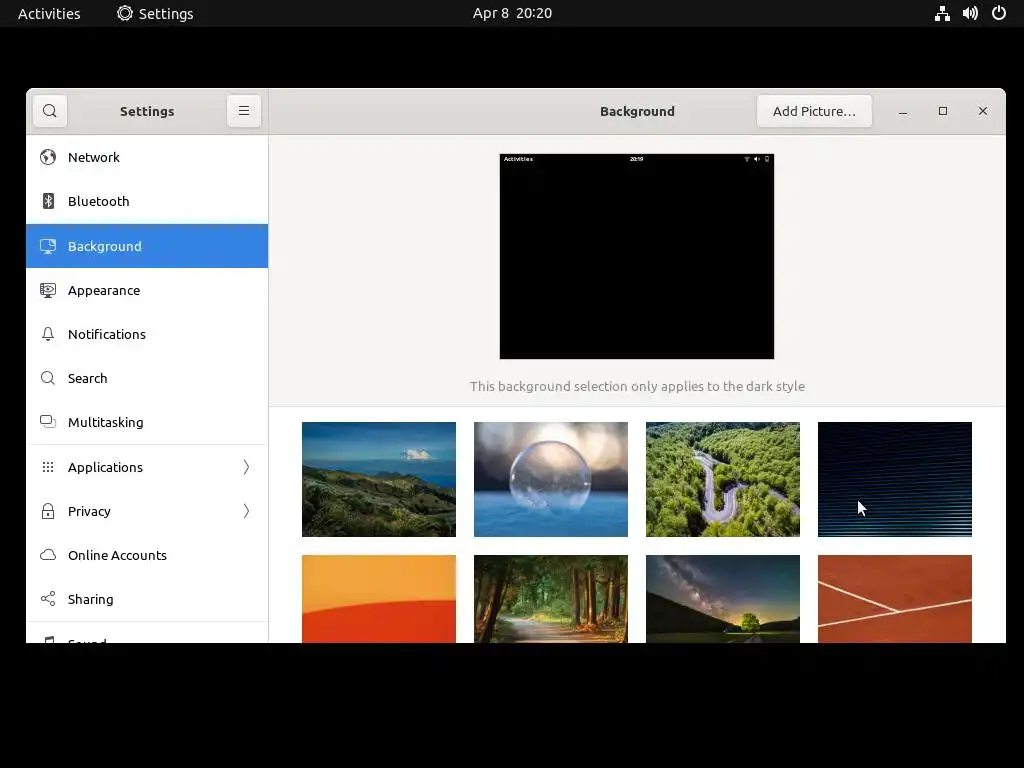
Task: Minimize the Settings window
Action: click(x=903, y=111)
